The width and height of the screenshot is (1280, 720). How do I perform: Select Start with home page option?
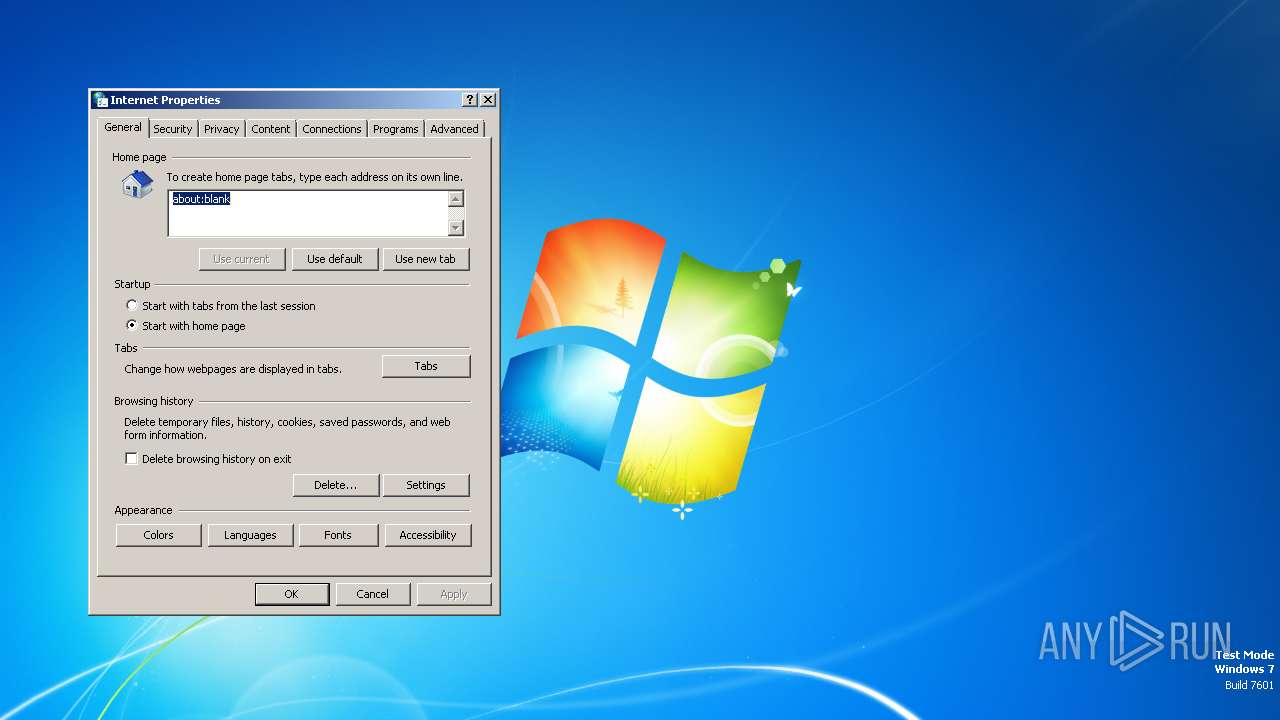132,326
